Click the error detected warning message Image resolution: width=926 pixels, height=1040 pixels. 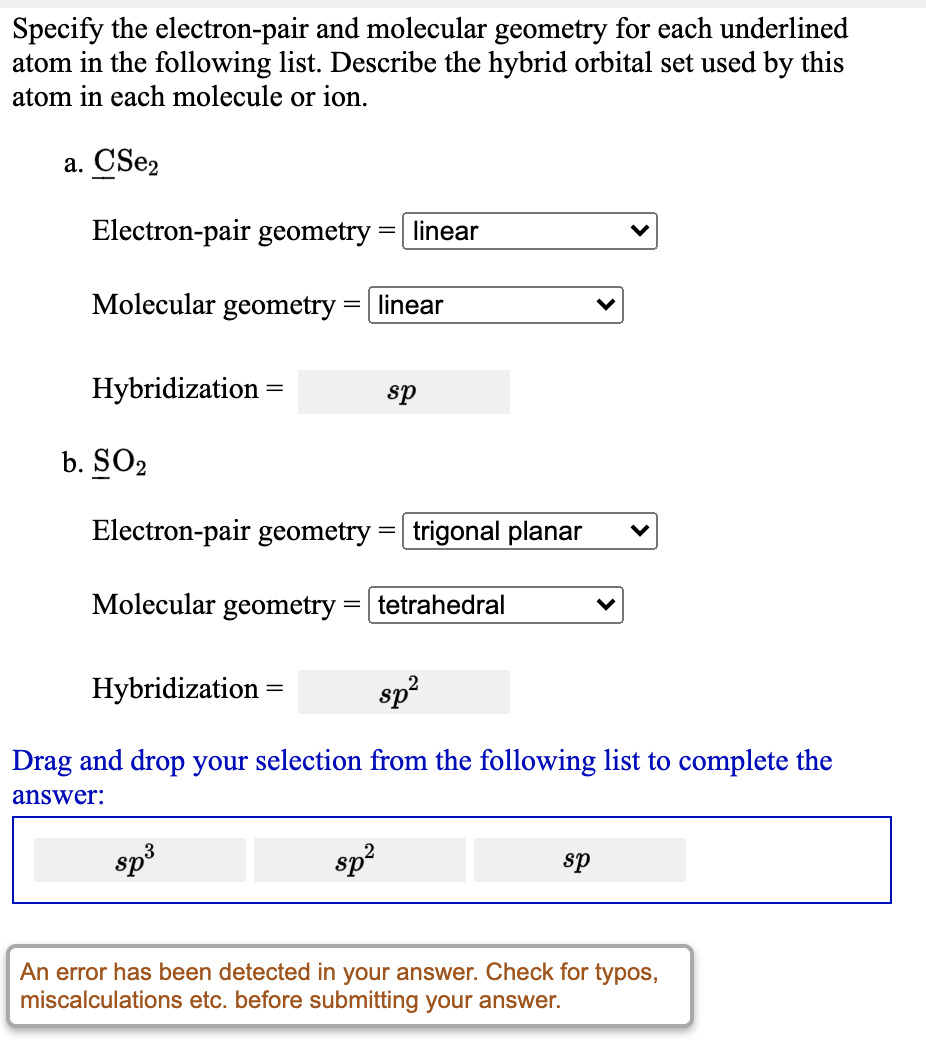pyautogui.click(x=349, y=986)
